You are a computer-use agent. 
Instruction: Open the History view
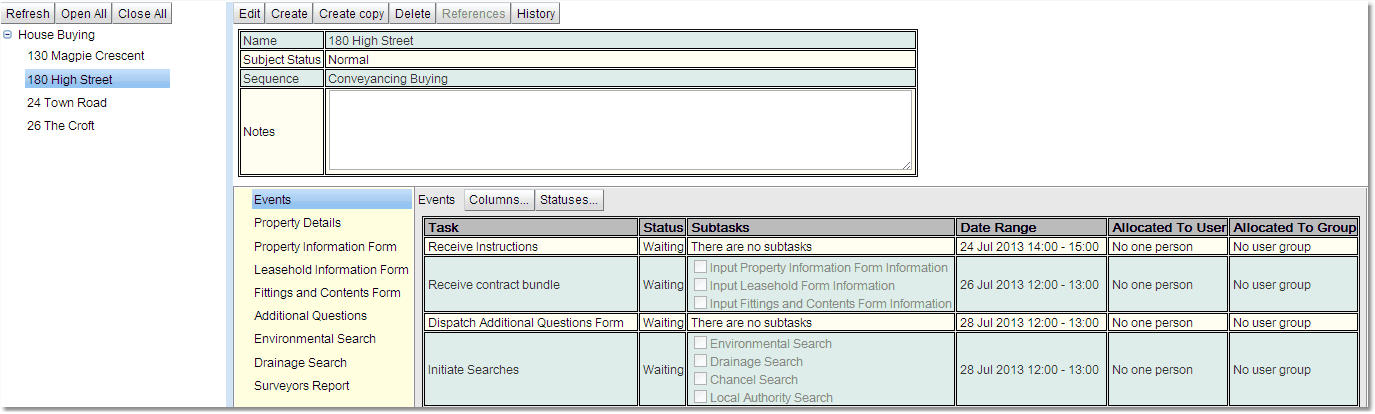(x=536, y=13)
